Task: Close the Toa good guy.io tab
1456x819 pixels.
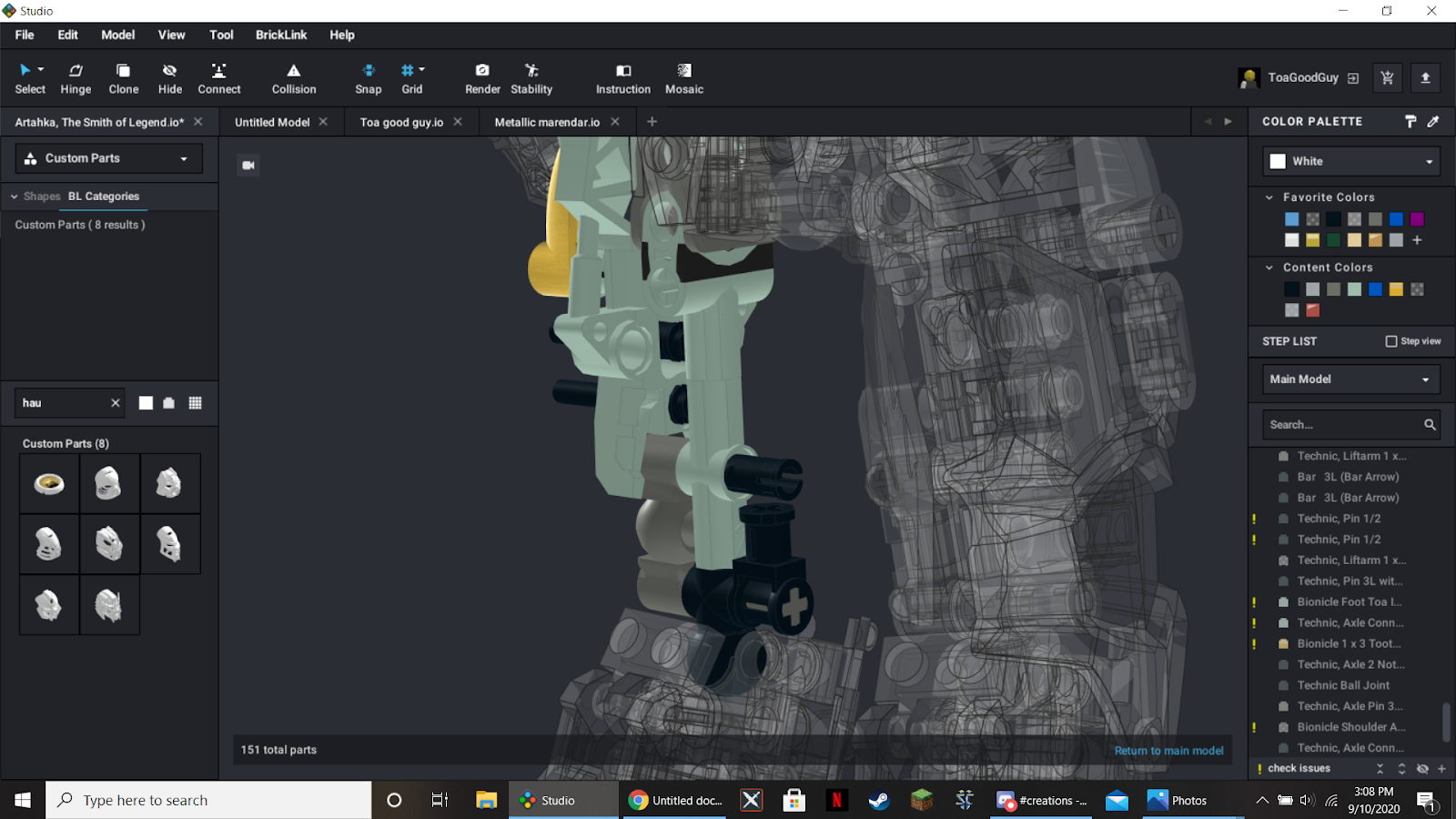Action: (x=458, y=122)
